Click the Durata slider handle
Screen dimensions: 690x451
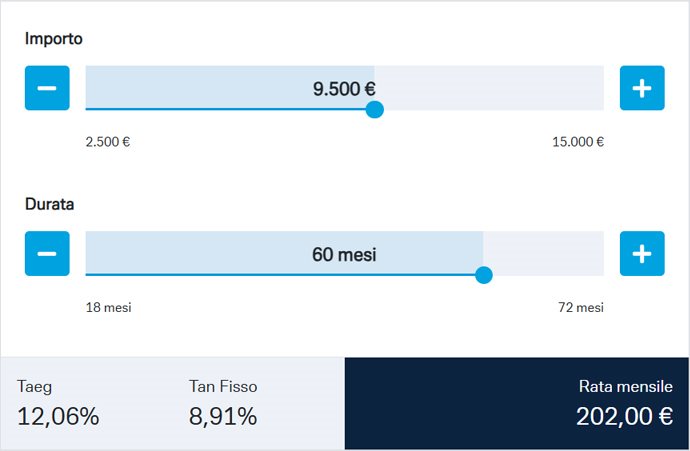(484, 275)
